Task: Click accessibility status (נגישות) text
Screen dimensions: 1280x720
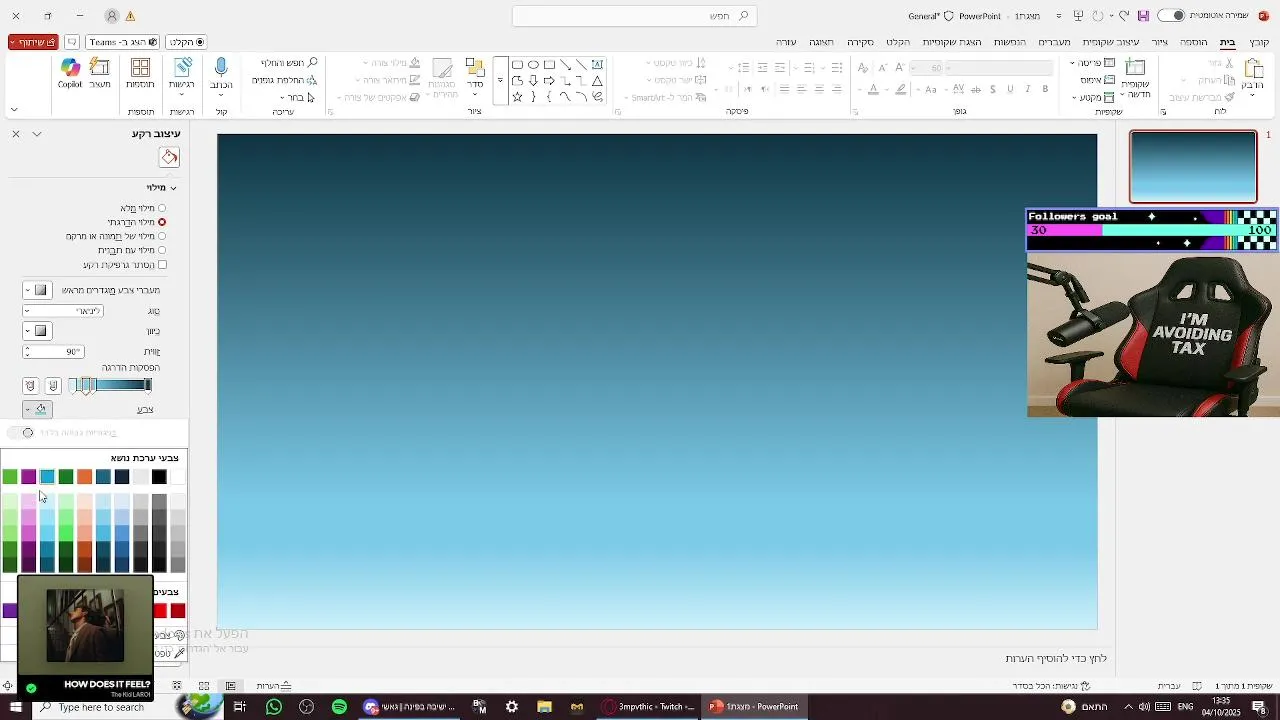Action: click(1051, 686)
